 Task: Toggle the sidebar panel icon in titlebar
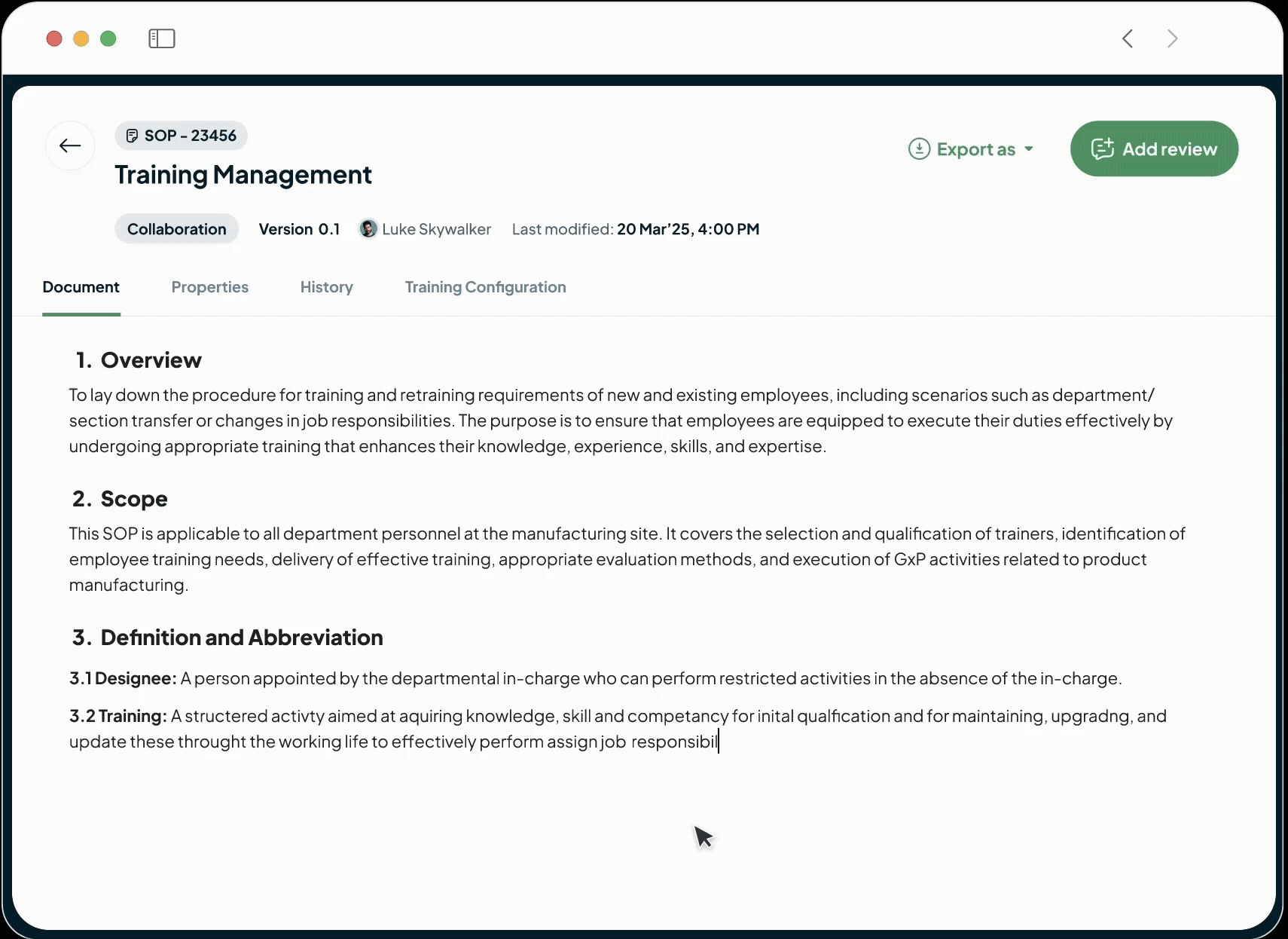[x=161, y=38]
